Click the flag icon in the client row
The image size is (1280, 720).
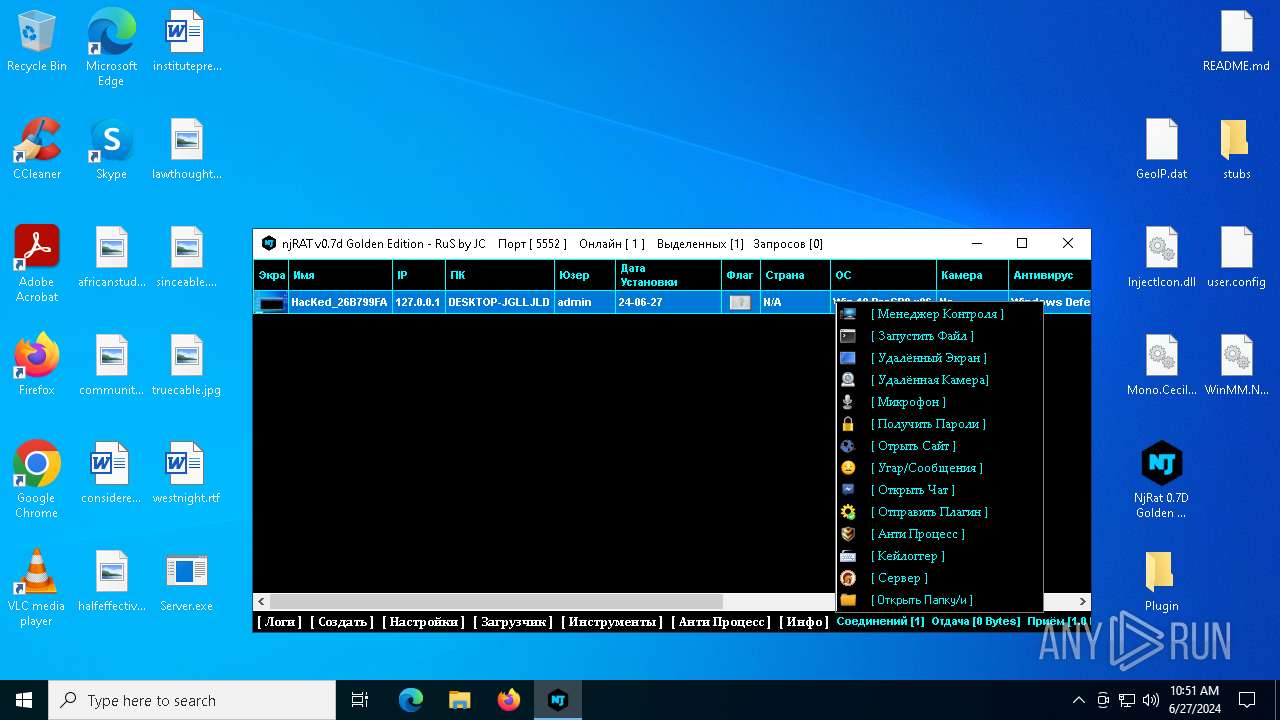click(x=740, y=302)
